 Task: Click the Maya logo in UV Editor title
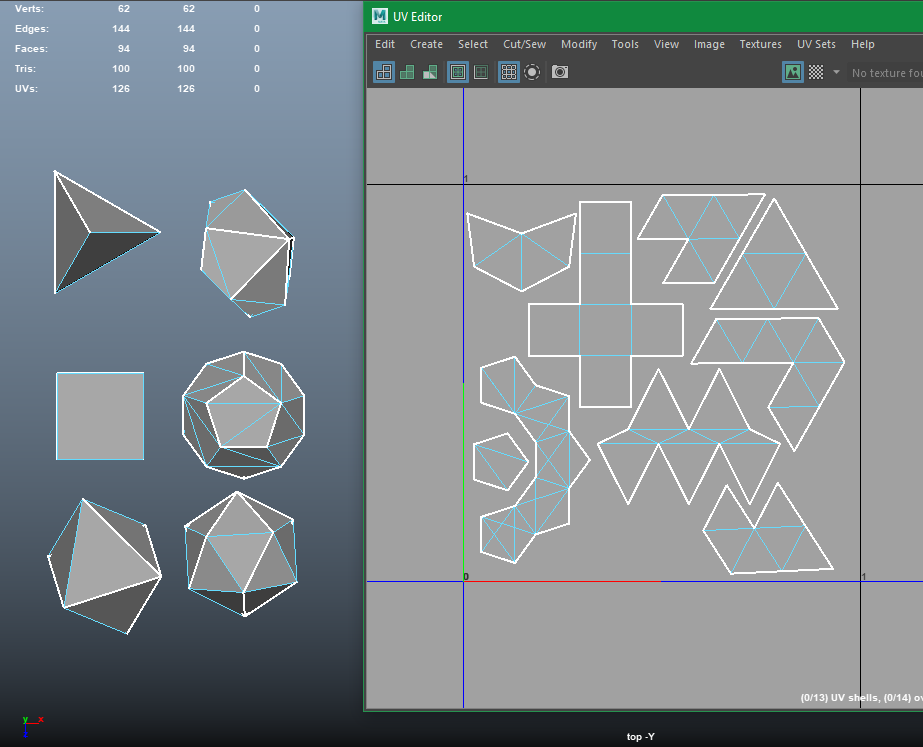point(380,16)
